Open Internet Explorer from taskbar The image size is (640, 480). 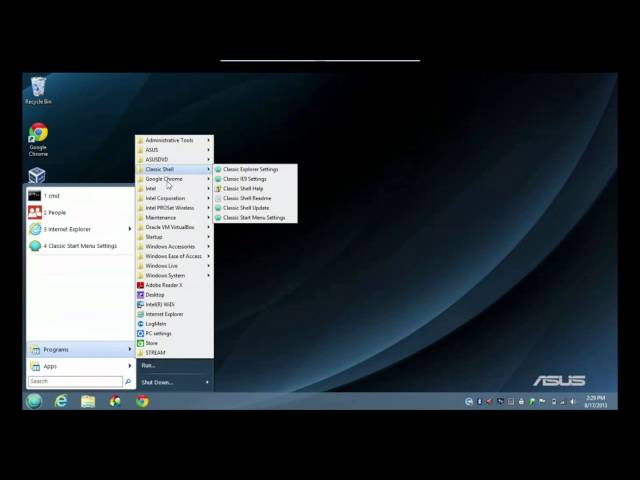[61, 401]
